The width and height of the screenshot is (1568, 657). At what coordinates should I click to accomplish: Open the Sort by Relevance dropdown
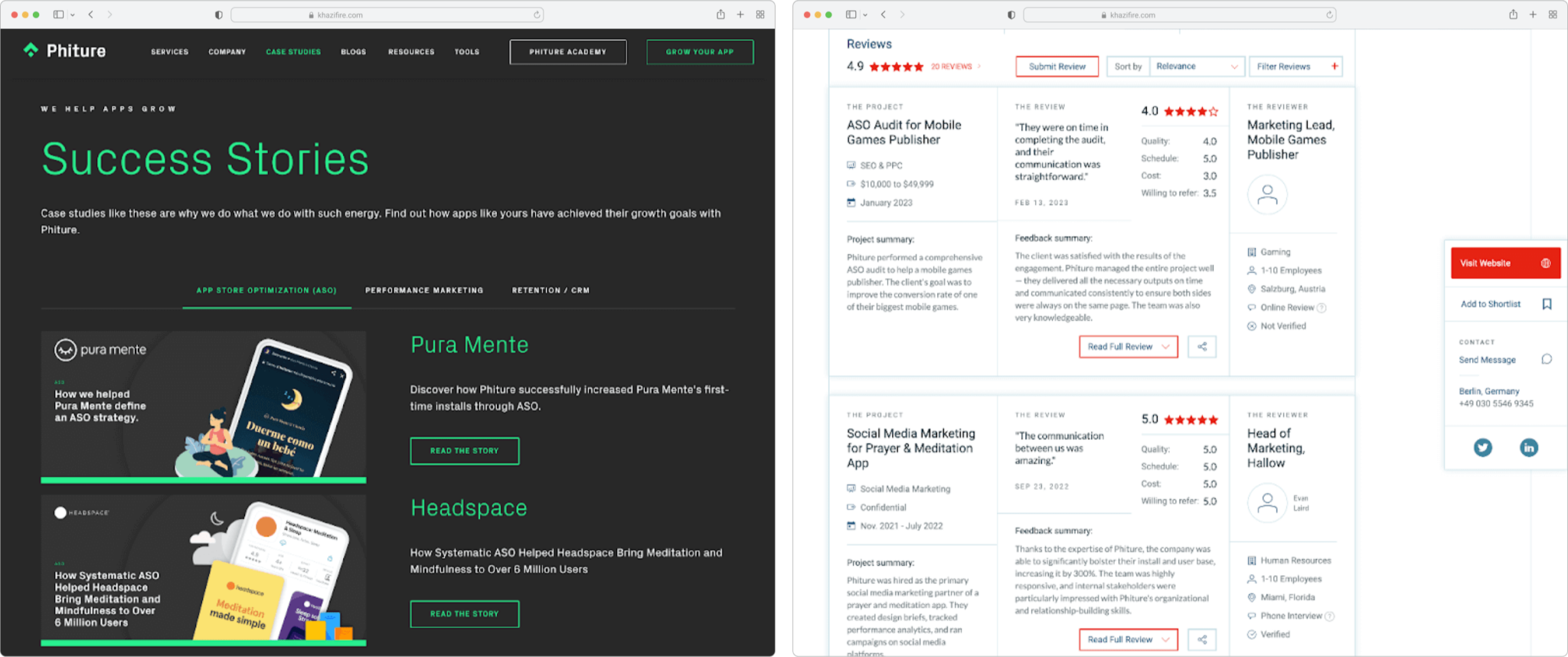click(1197, 67)
